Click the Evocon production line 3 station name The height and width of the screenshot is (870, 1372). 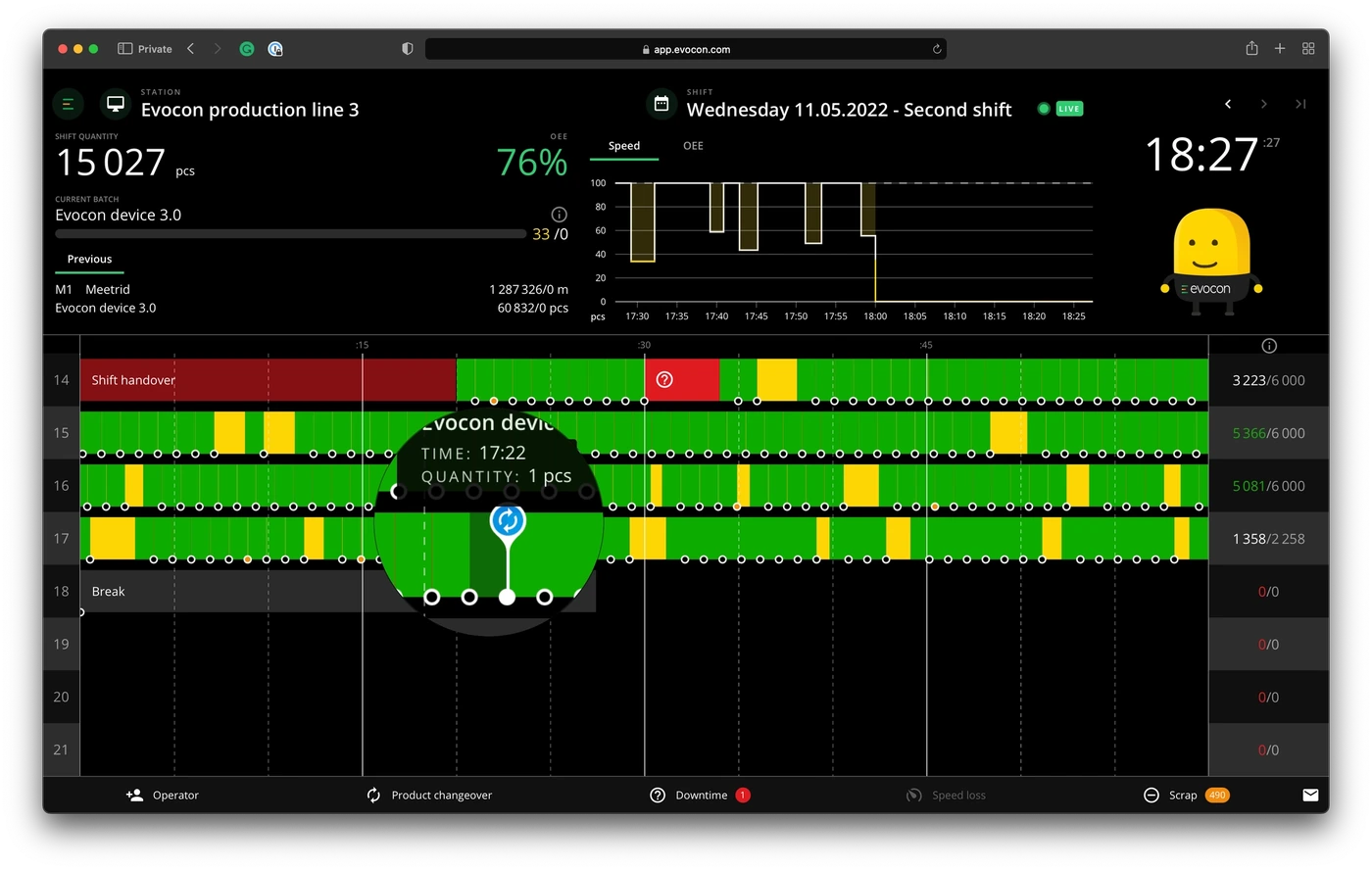pos(250,110)
